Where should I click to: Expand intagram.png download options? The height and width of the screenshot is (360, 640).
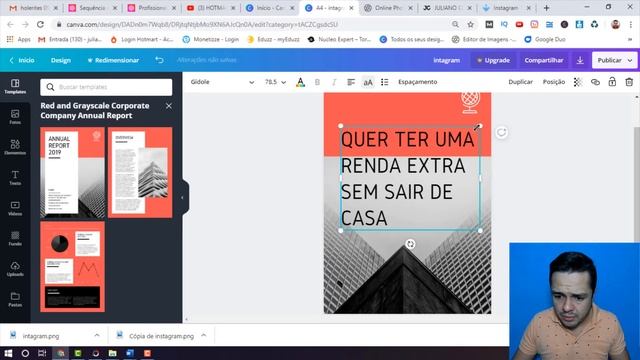[x=97, y=336]
